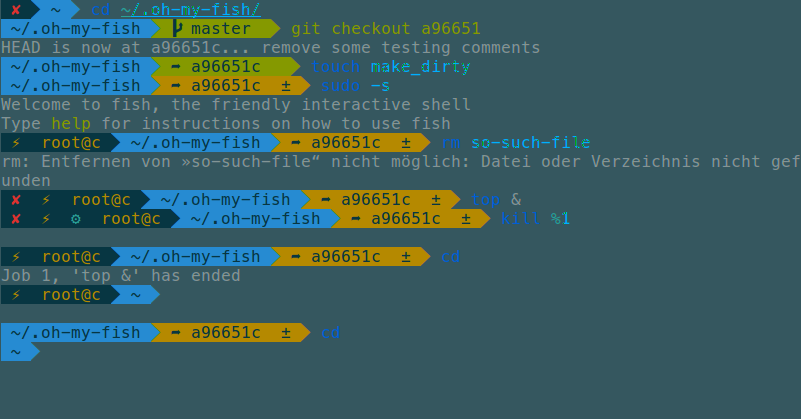Screen dimensions: 801x419
Task: Click the final ~ prompt segment at bottom
Action: coord(19,352)
